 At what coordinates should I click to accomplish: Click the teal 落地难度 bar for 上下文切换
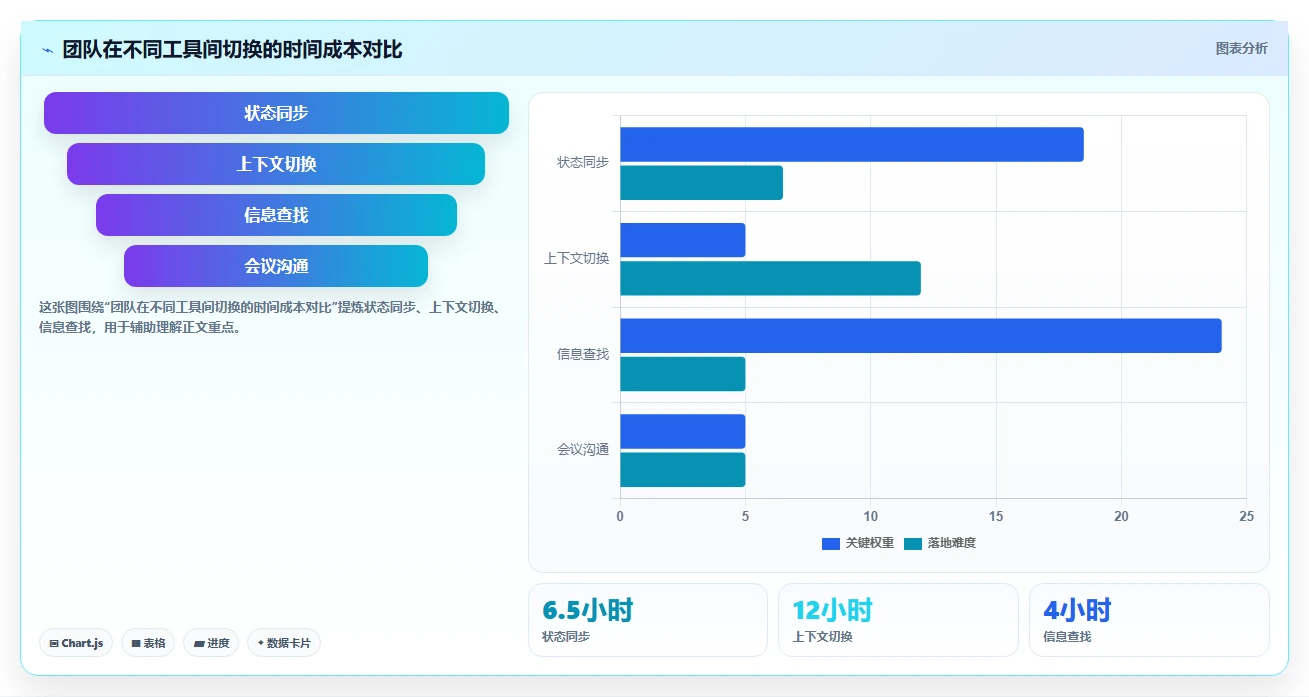click(x=770, y=278)
